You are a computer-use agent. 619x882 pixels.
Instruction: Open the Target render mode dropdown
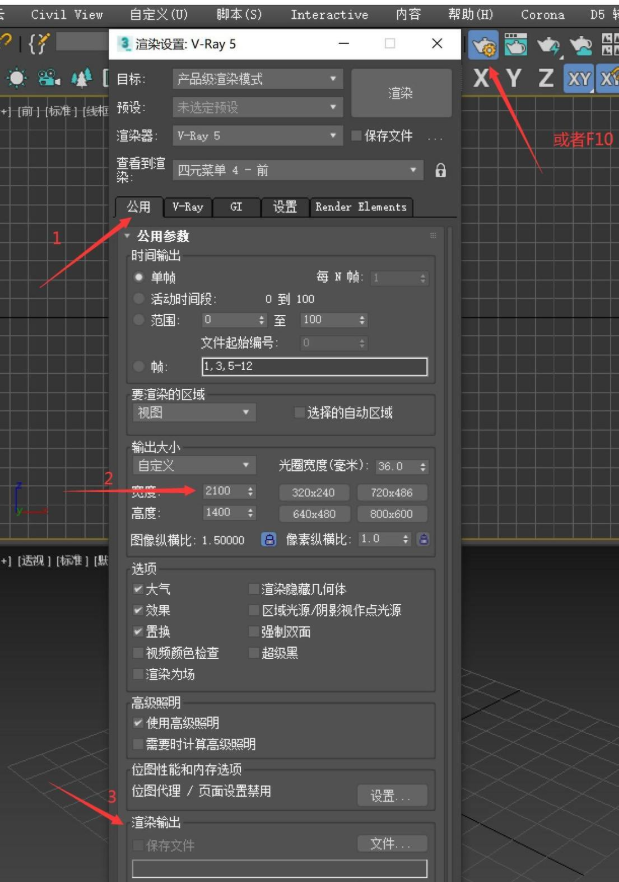(257, 79)
